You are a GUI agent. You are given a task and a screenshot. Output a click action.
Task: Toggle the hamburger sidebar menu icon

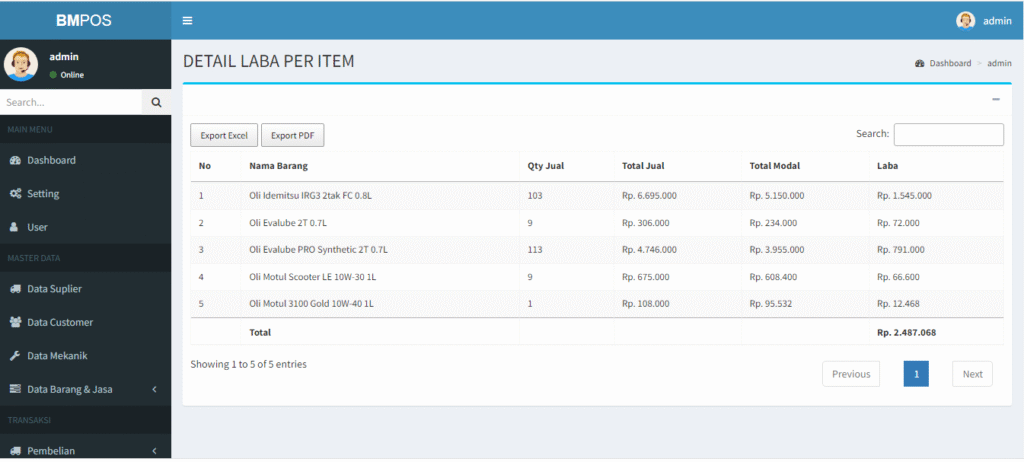187,20
